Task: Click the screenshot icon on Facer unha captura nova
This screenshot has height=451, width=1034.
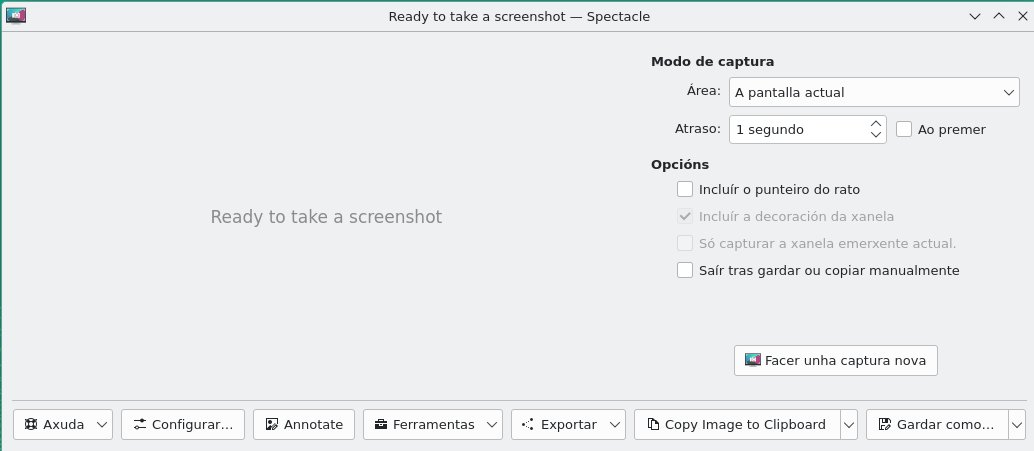Action: coord(752,360)
